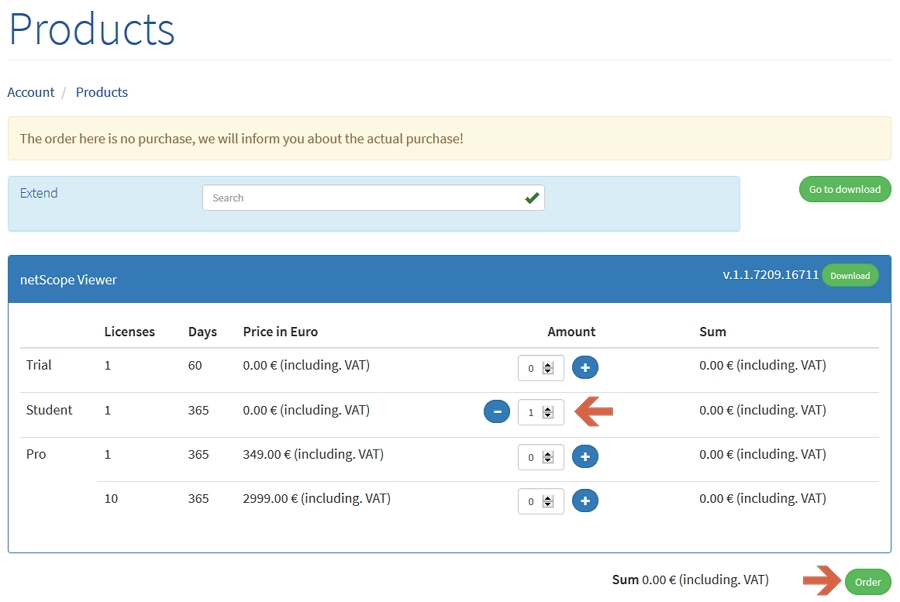Click the Amount column header
This screenshot has height=602, width=900.
(571, 332)
